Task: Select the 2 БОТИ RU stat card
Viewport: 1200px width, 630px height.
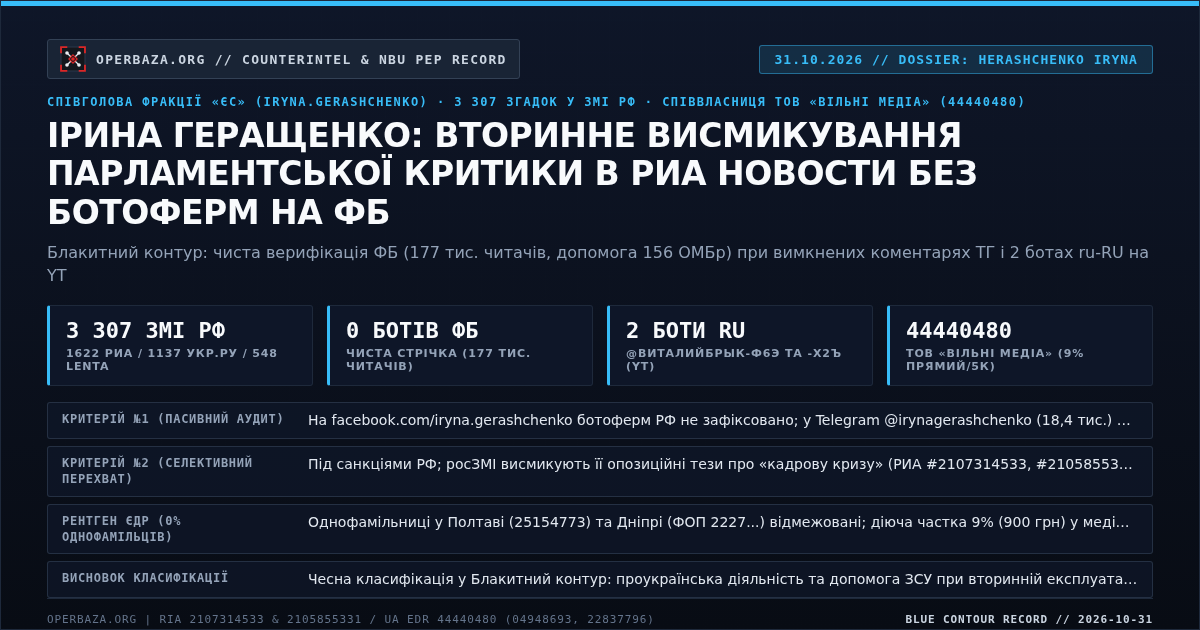Action: [x=740, y=345]
